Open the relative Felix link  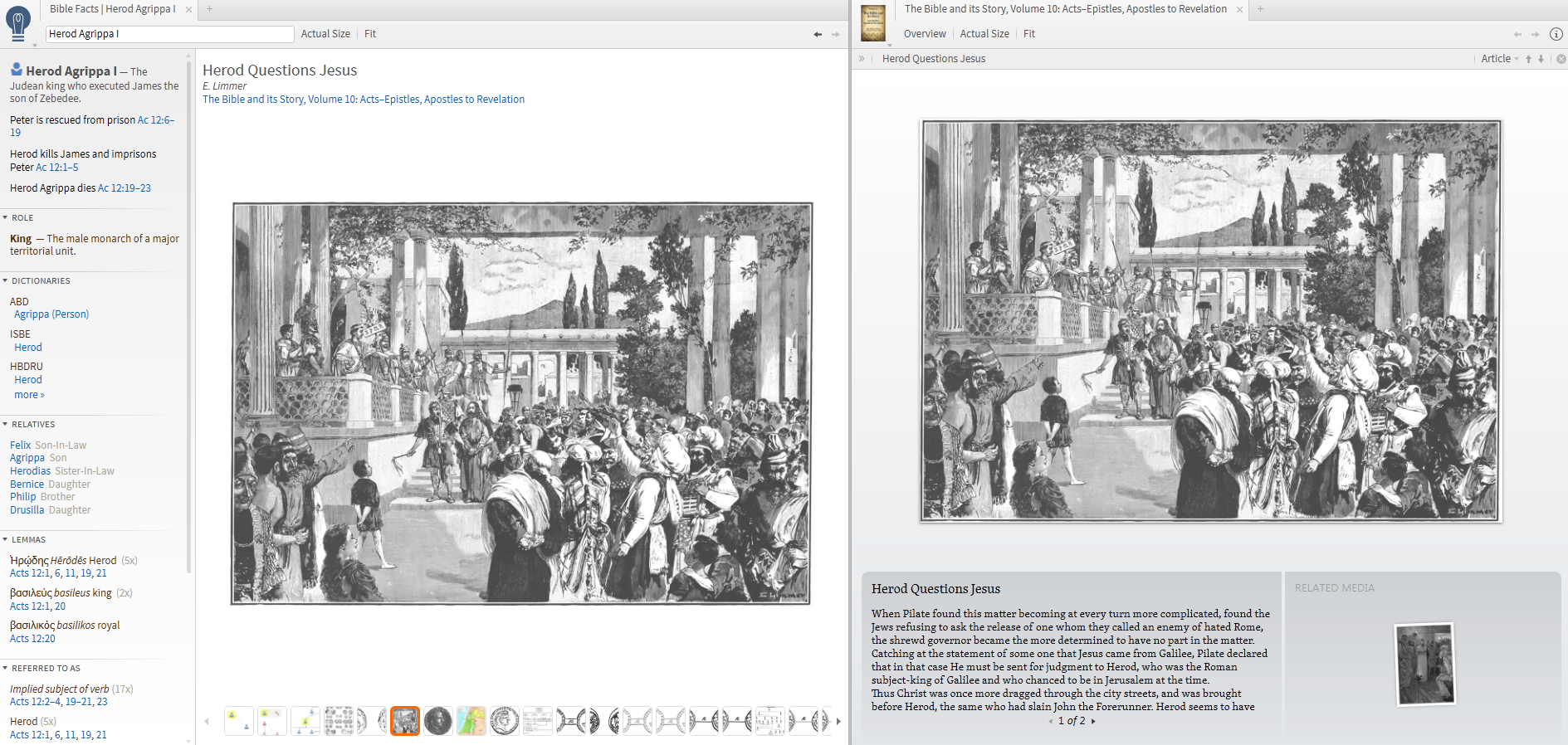click(x=20, y=446)
